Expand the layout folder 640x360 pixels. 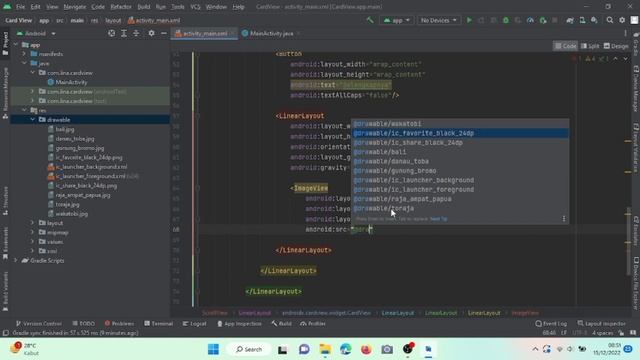(32, 223)
